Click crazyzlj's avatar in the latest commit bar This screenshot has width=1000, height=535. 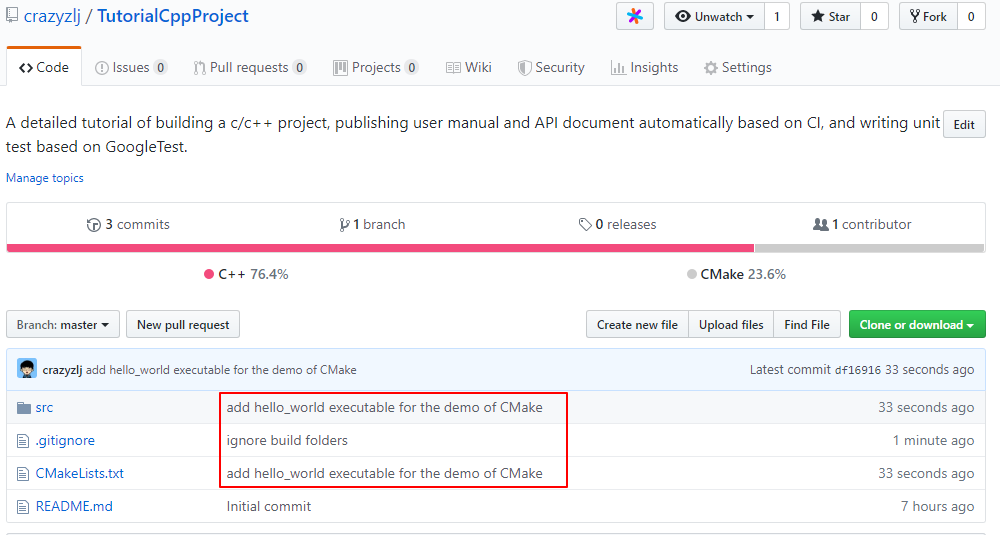click(27, 369)
